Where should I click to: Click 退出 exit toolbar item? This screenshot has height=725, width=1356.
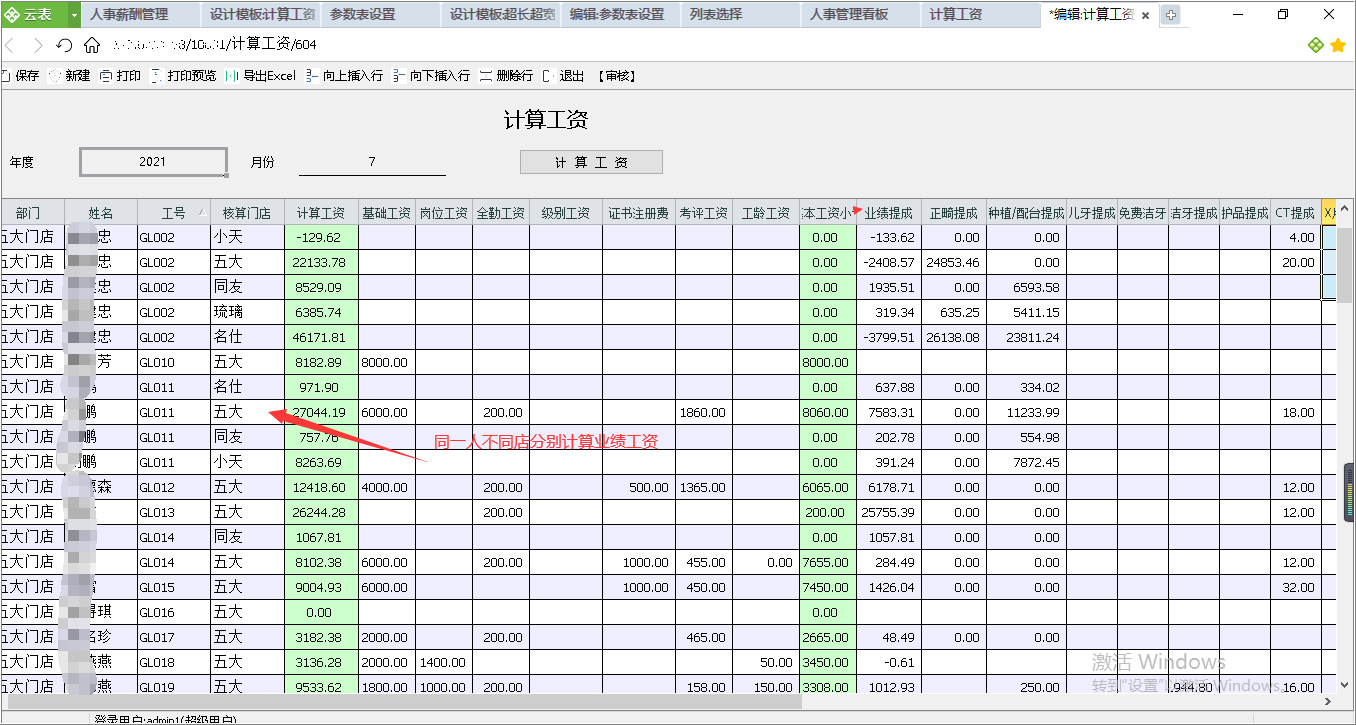[x=564, y=76]
